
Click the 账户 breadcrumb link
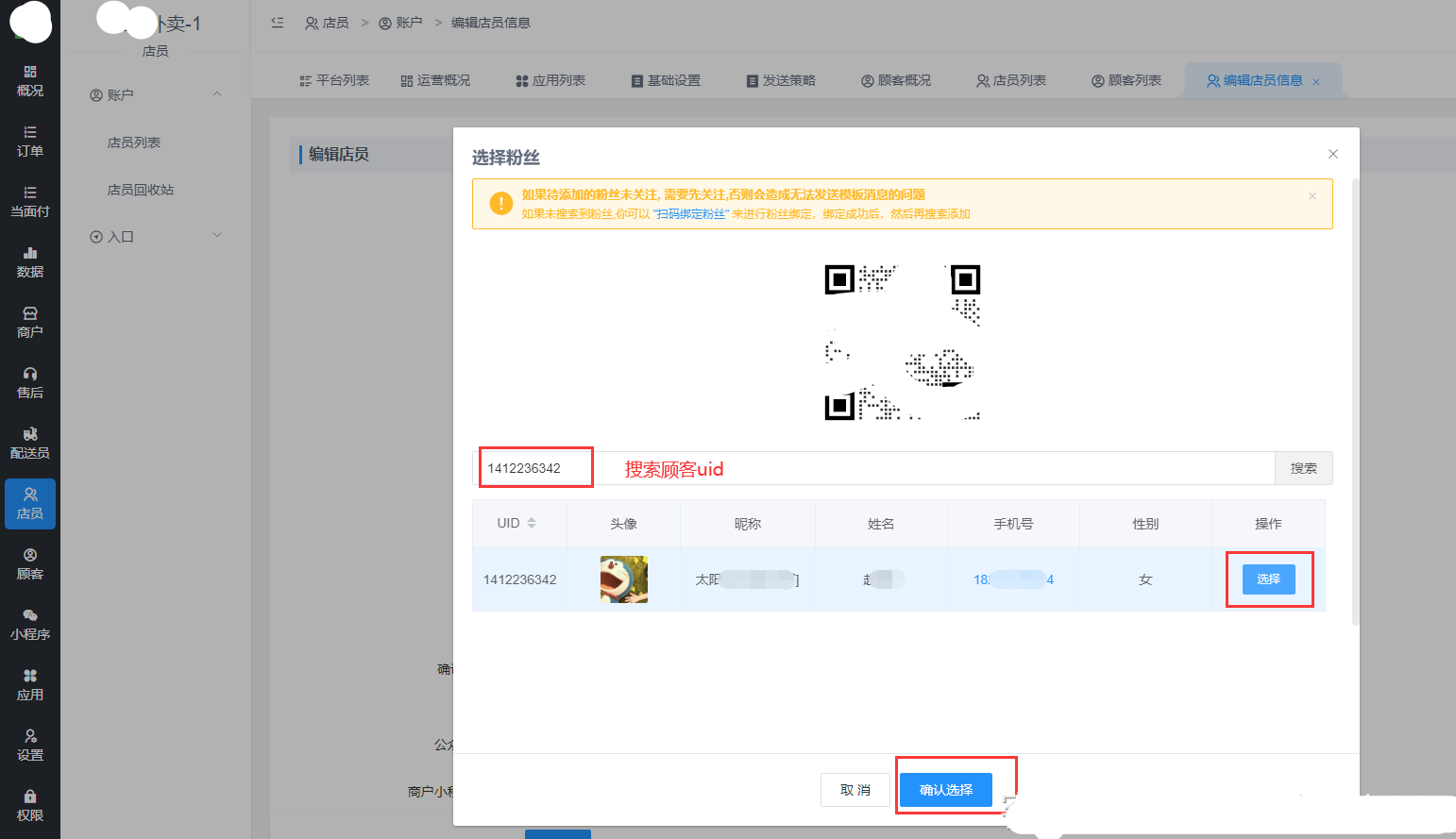click(x=400, y=23)
